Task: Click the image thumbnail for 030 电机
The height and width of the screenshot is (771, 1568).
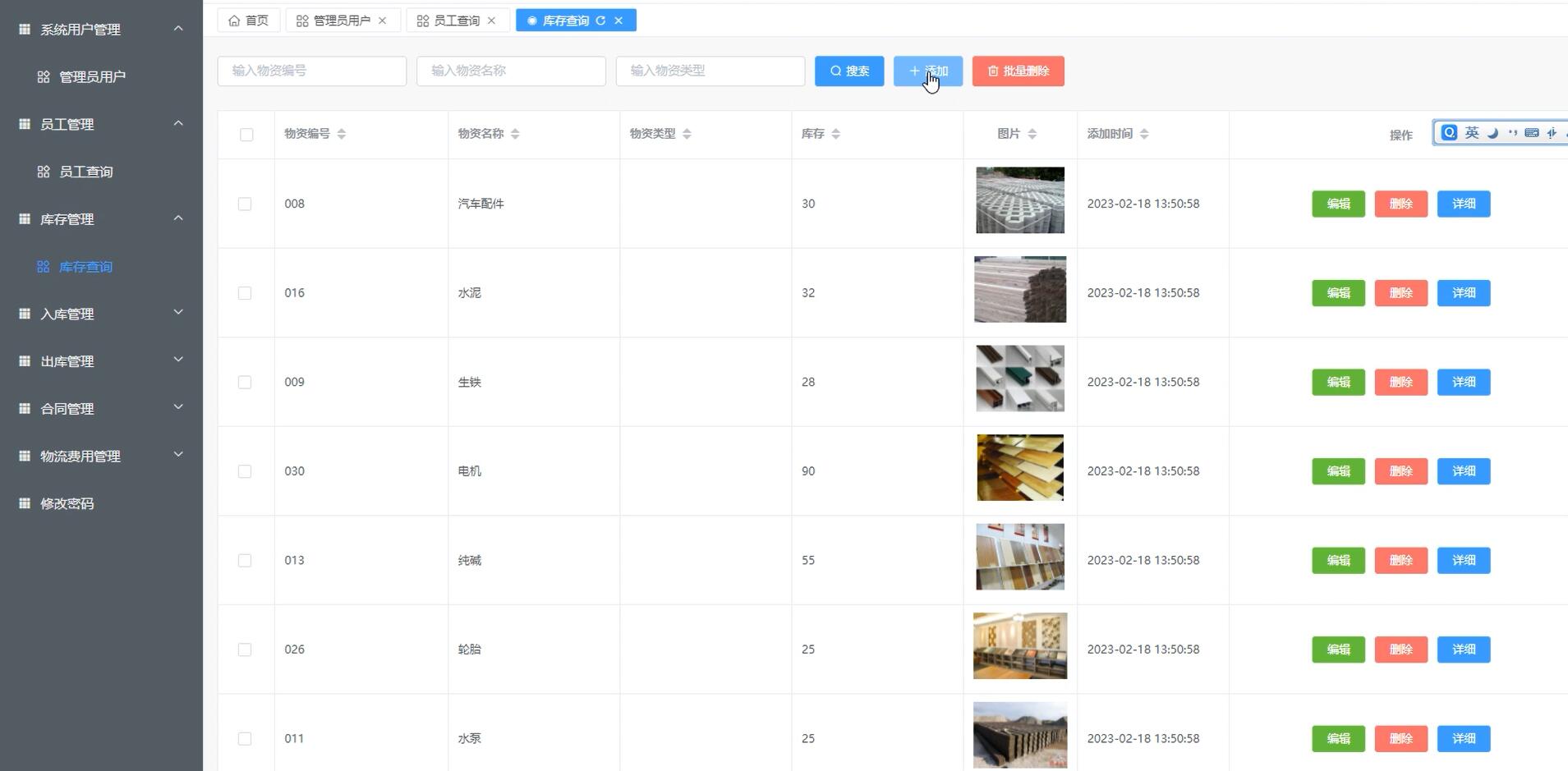Action: coord(1020,467)
